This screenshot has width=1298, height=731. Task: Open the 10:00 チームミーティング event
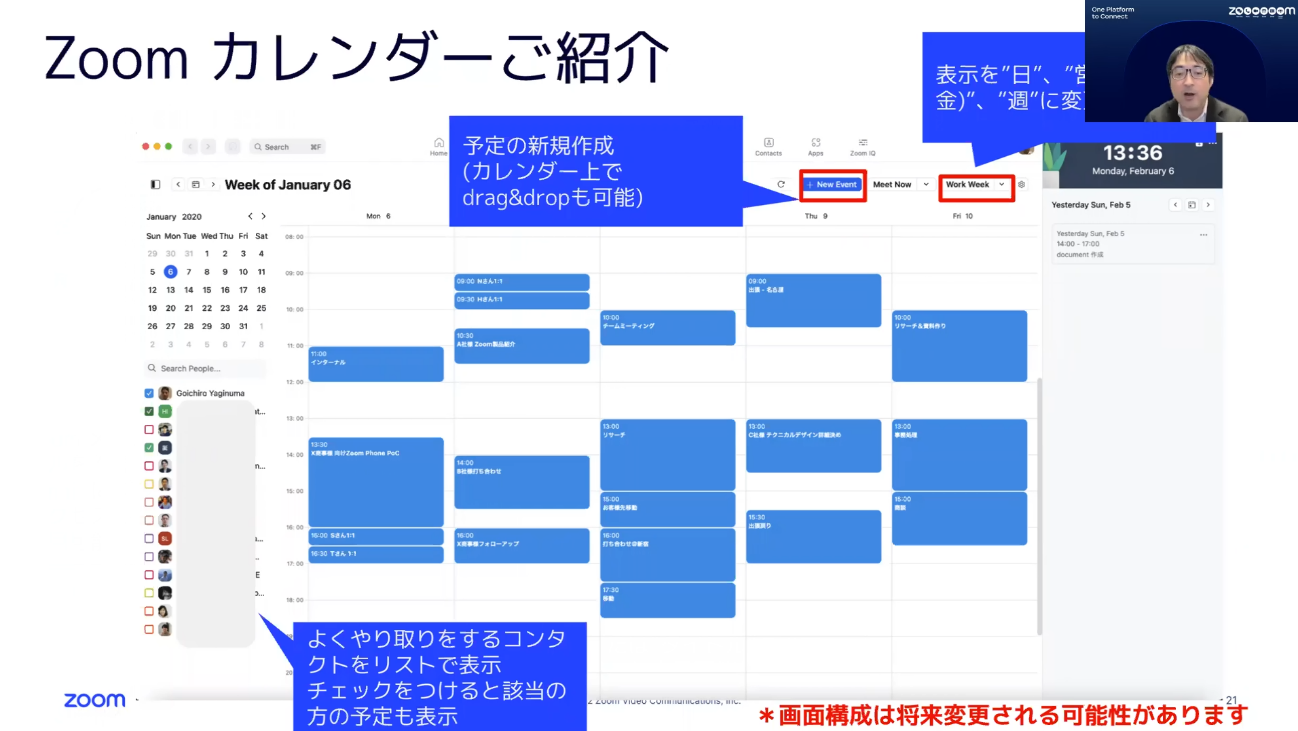coord(668,328)
